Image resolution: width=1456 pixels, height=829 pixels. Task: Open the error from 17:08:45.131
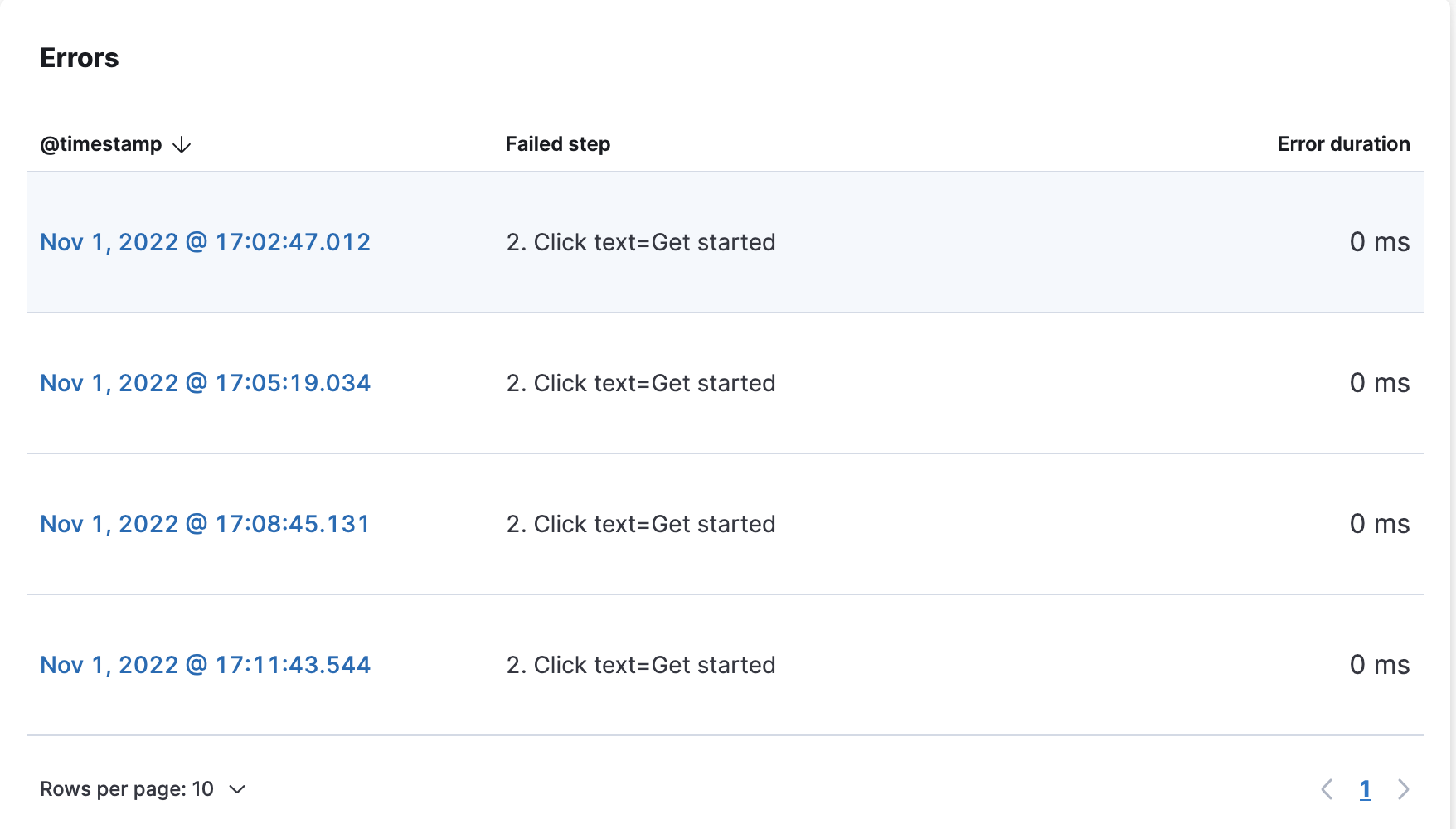[206, 523]
